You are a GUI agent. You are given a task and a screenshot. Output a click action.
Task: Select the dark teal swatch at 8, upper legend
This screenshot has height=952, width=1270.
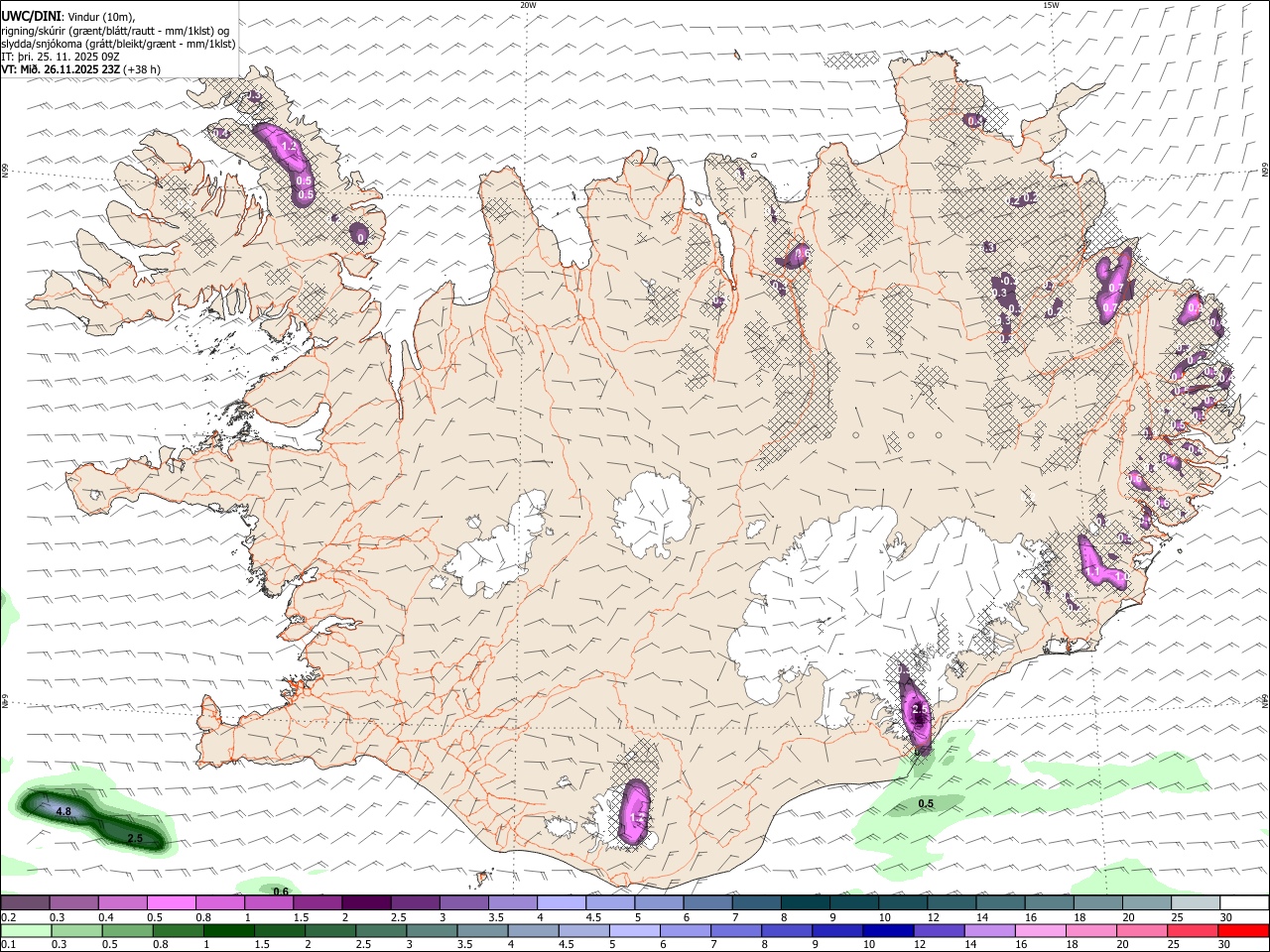[x=805, y=902]
